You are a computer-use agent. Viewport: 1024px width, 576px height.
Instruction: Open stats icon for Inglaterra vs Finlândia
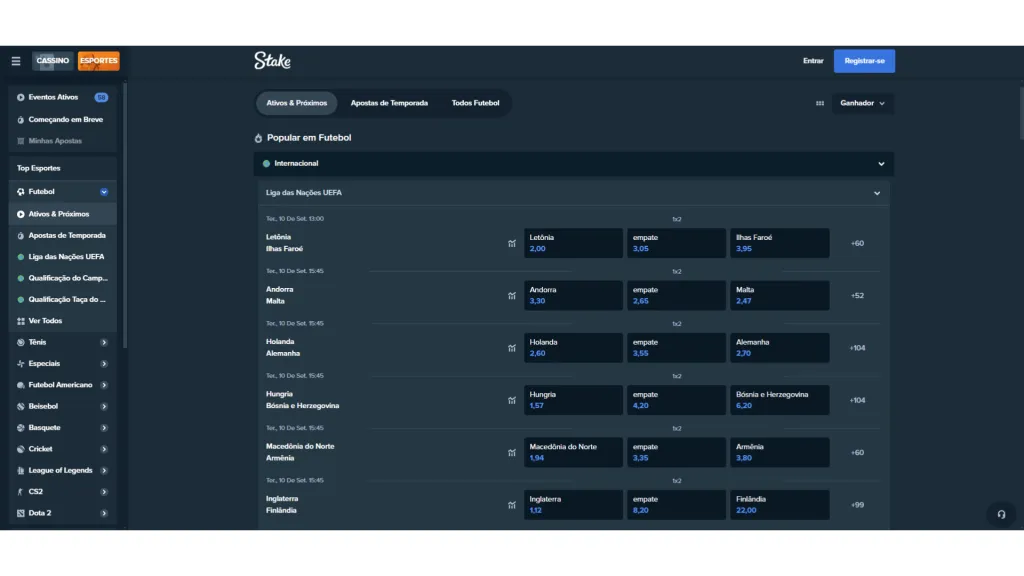[x=511, y=505]
